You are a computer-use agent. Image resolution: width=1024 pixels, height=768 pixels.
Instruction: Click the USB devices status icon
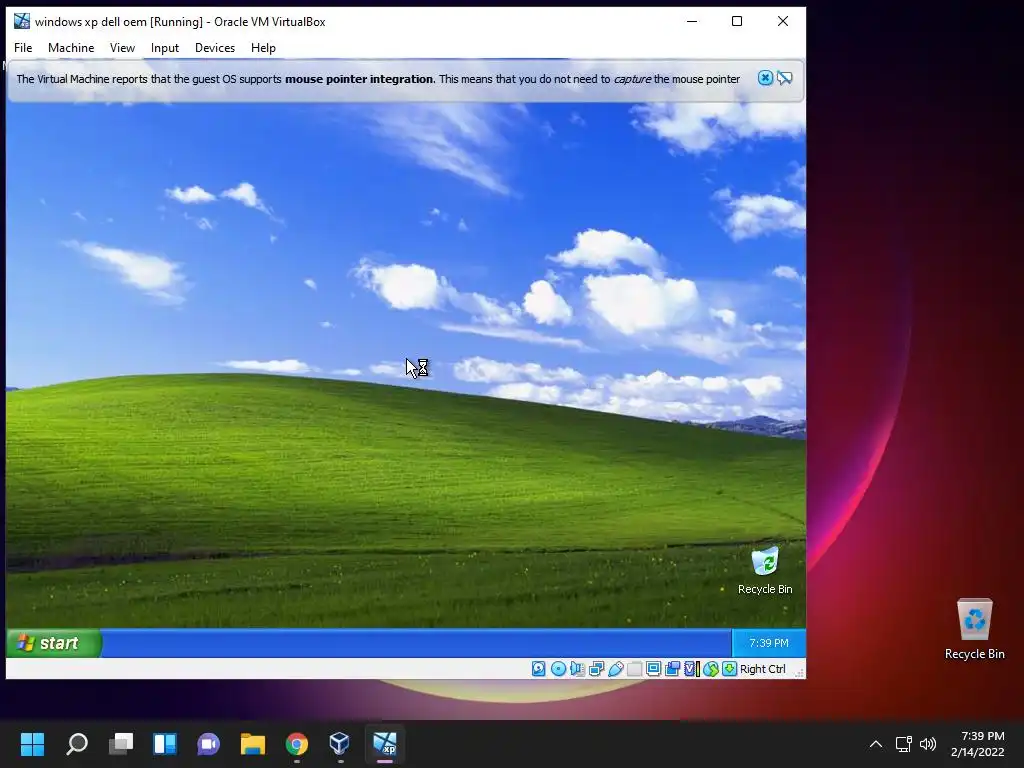616,669
